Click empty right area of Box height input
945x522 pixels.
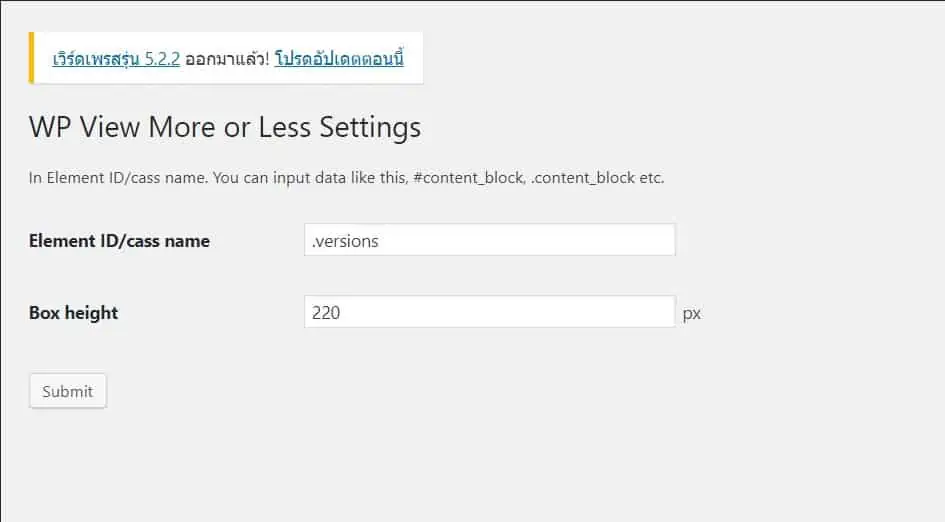[x=600, y=312]
